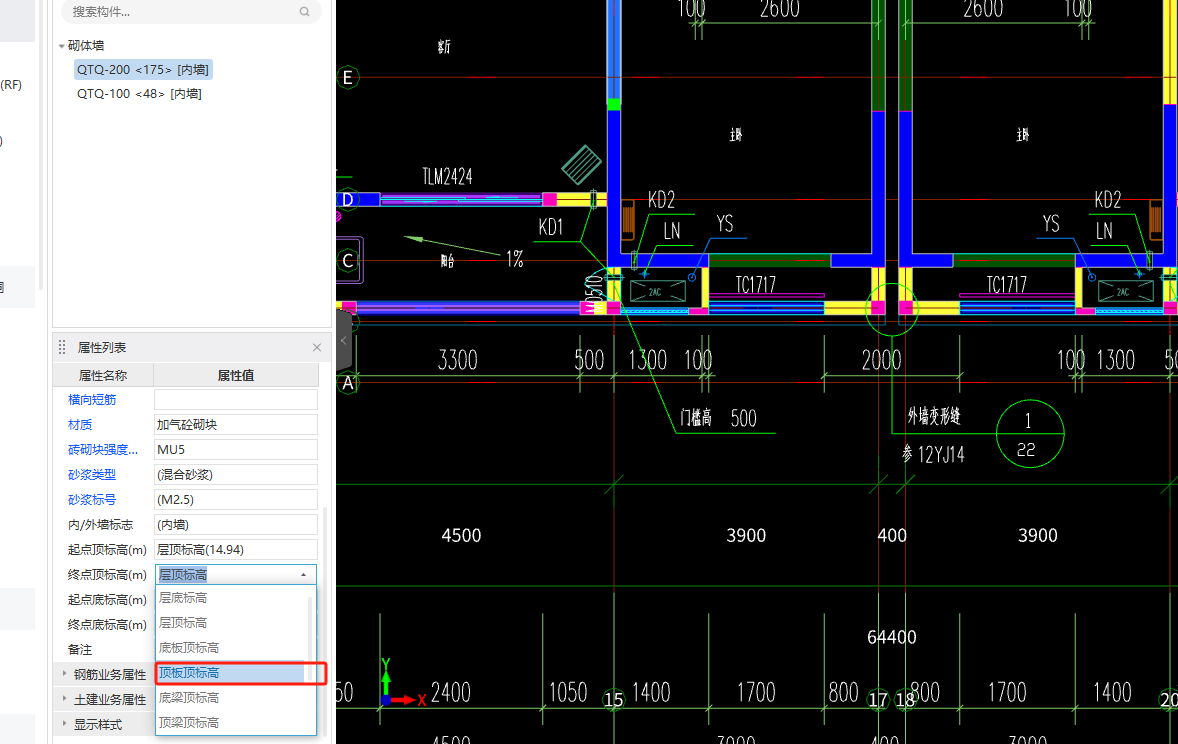Image resolution: width=1178 pixels, height=744 pixels.
Task: Click axis bubble A in drawing
Action: (348, 384)
